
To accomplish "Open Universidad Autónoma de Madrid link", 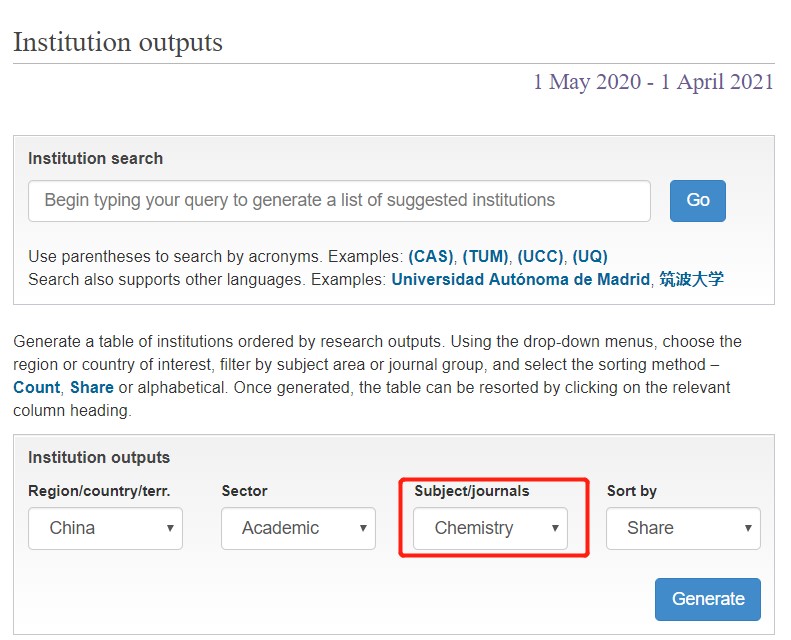I will [x=520, y=279].
